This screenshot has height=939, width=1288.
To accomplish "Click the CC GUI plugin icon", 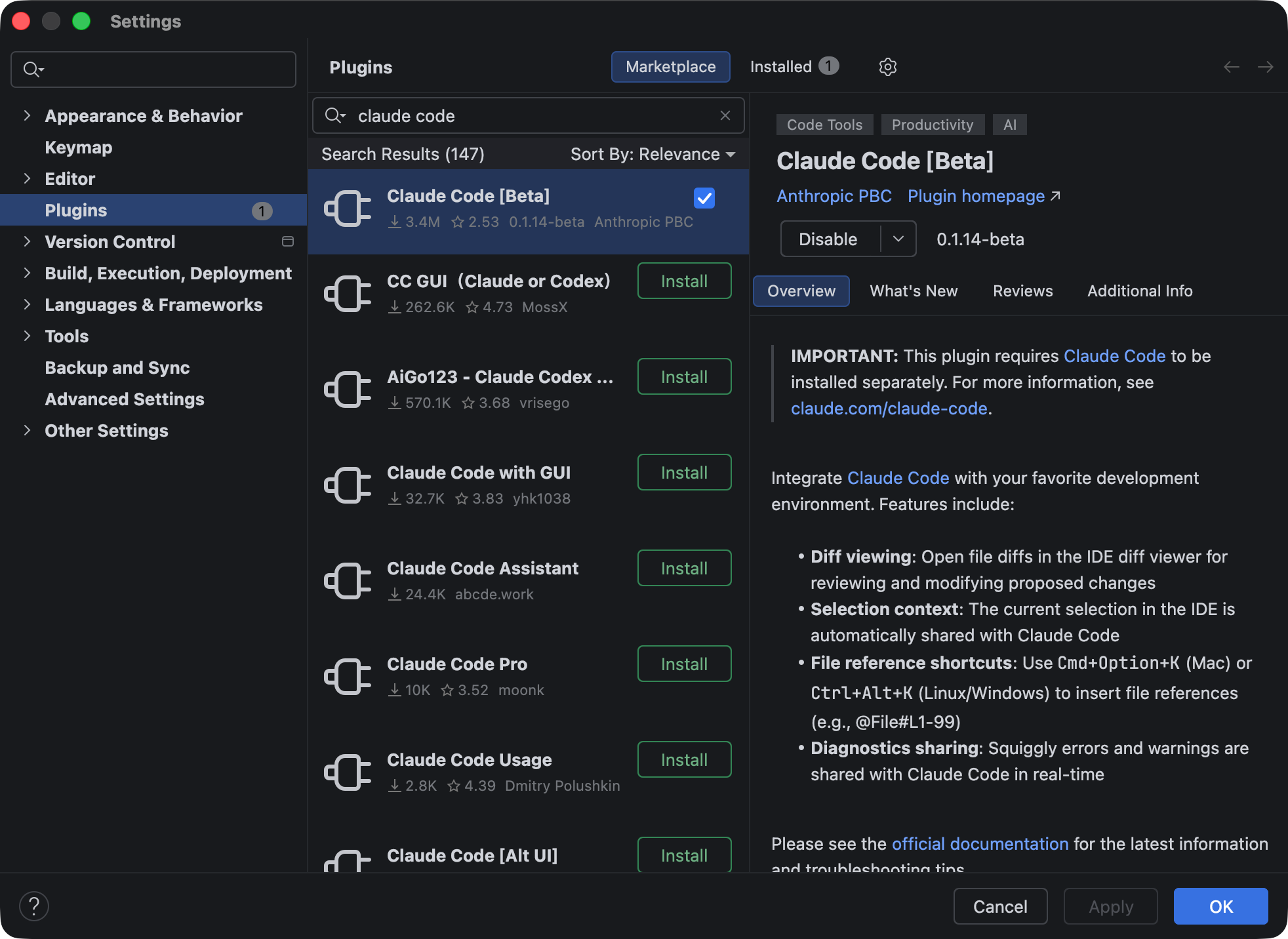I will click(x=348, y=294).
